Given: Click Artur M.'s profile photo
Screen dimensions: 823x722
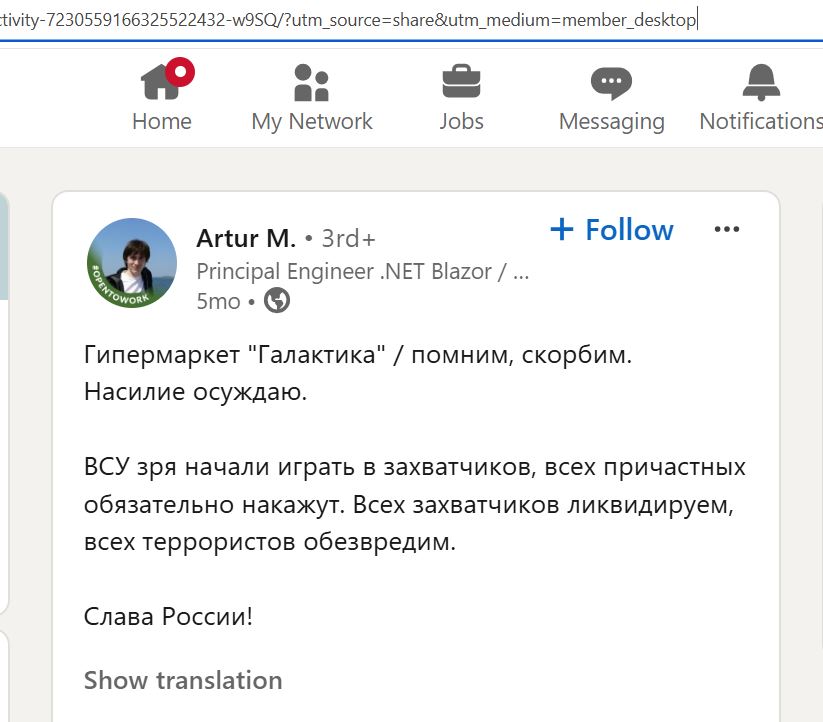Looking at the screenshot, I should (132, 263).
